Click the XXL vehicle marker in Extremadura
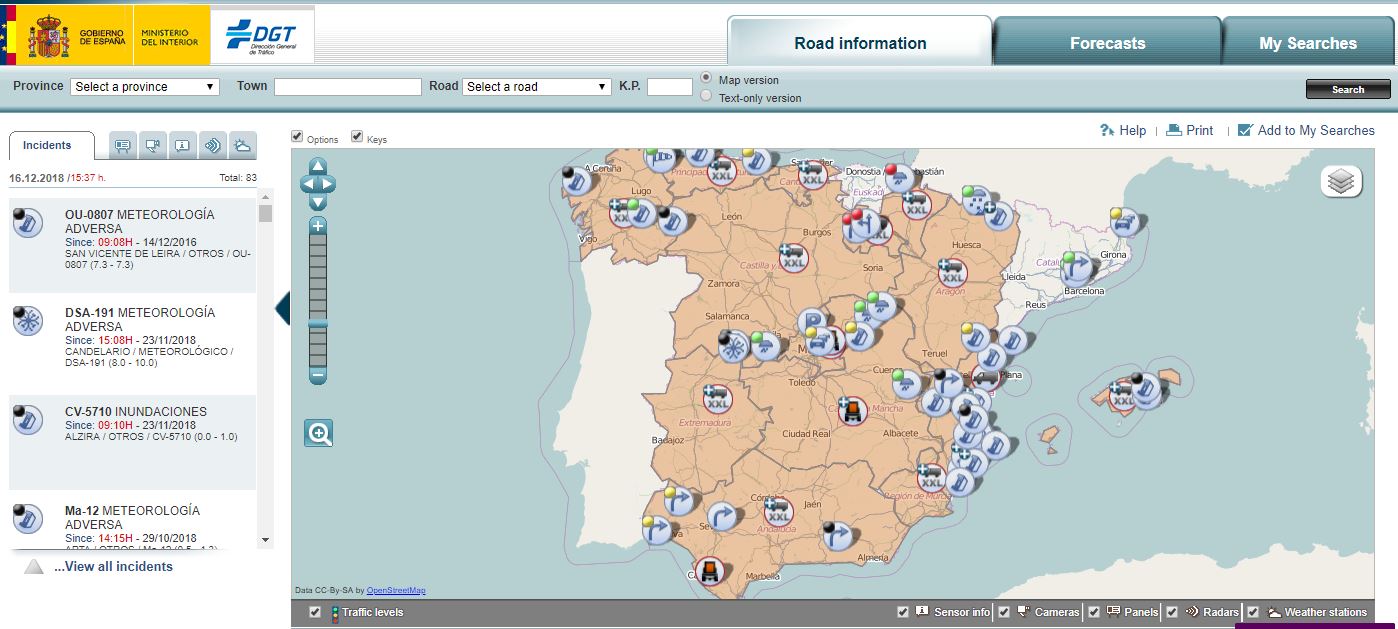The image size is (1398, 629). 716,399
